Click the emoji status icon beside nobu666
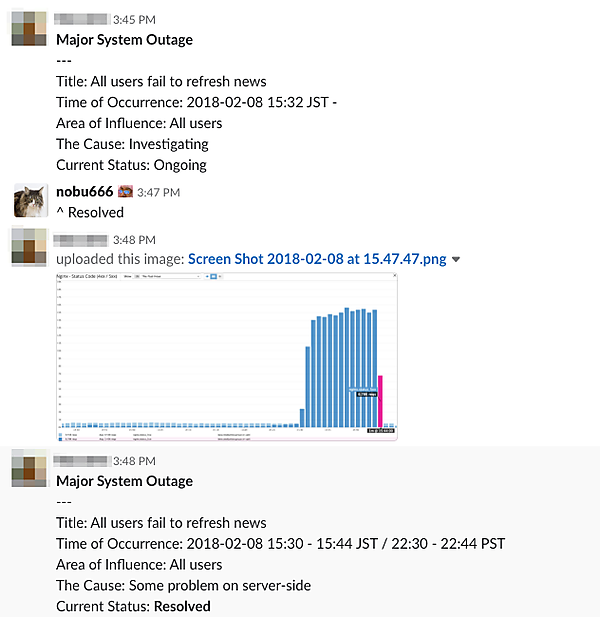The image size is (600, 617). point(126,192)
